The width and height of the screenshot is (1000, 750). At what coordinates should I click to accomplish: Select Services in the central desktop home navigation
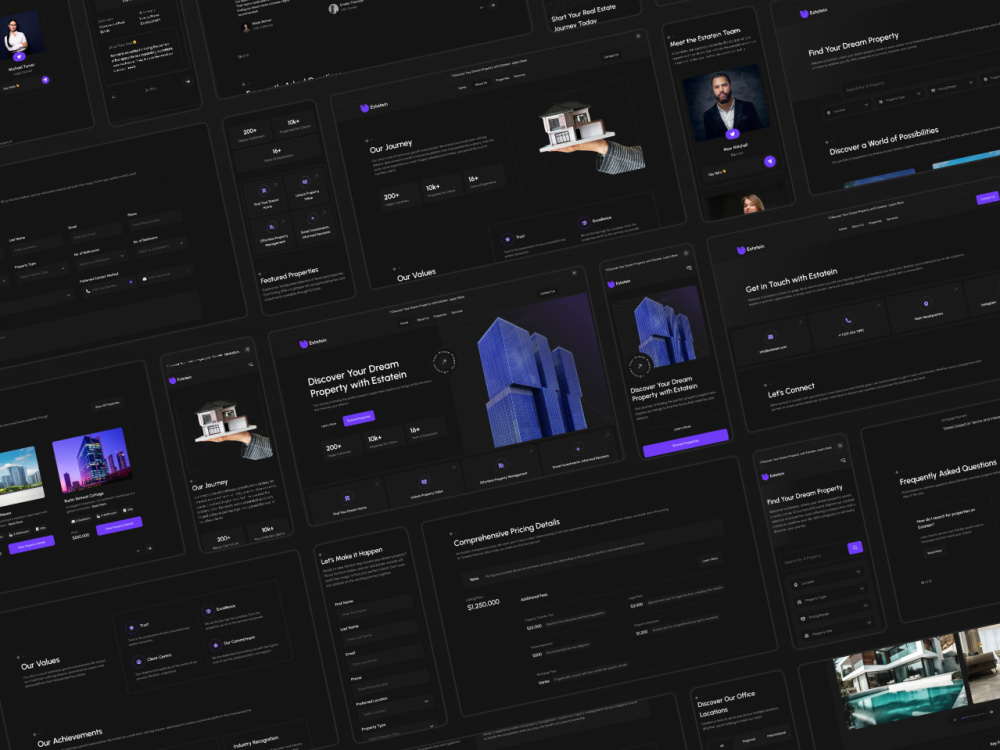pos(457,312)
